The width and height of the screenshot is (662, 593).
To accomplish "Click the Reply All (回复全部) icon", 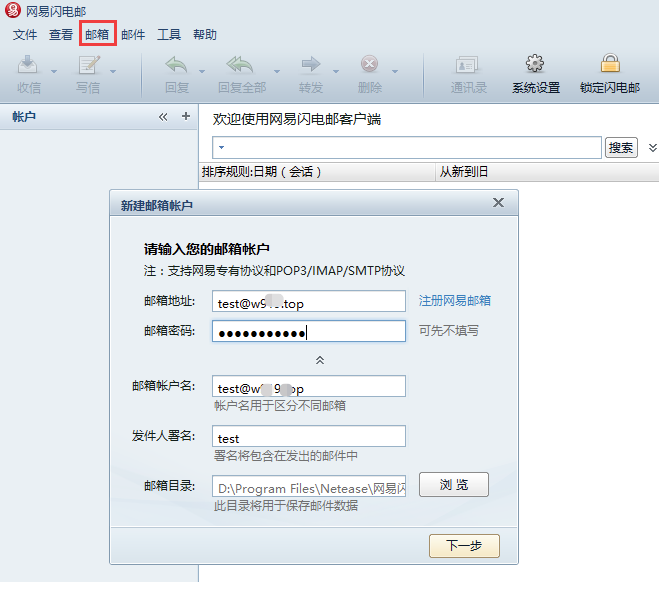I will [x=240, y=65].
